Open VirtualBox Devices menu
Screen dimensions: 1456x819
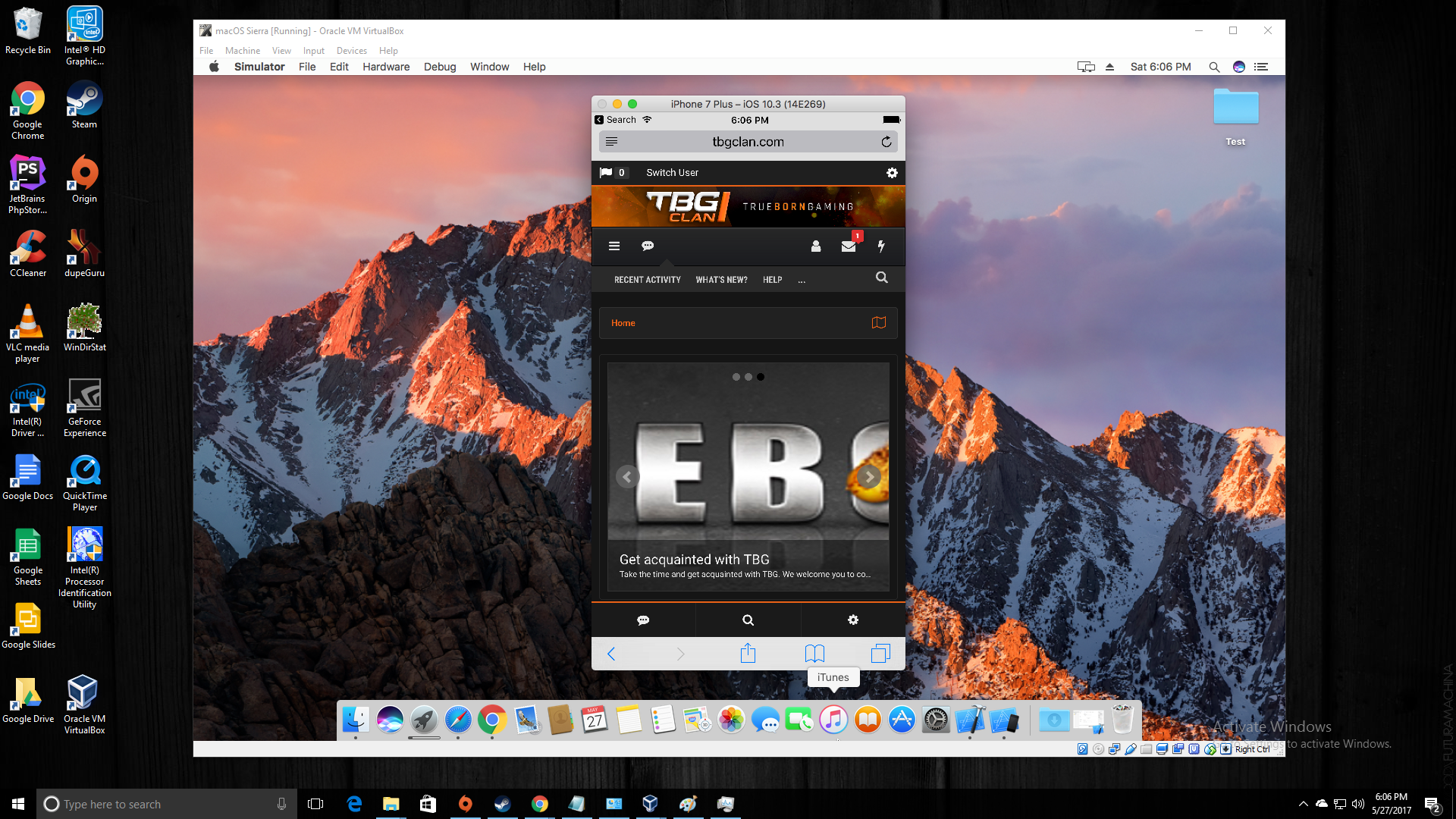pyautogui.click(x=352, y=51)
